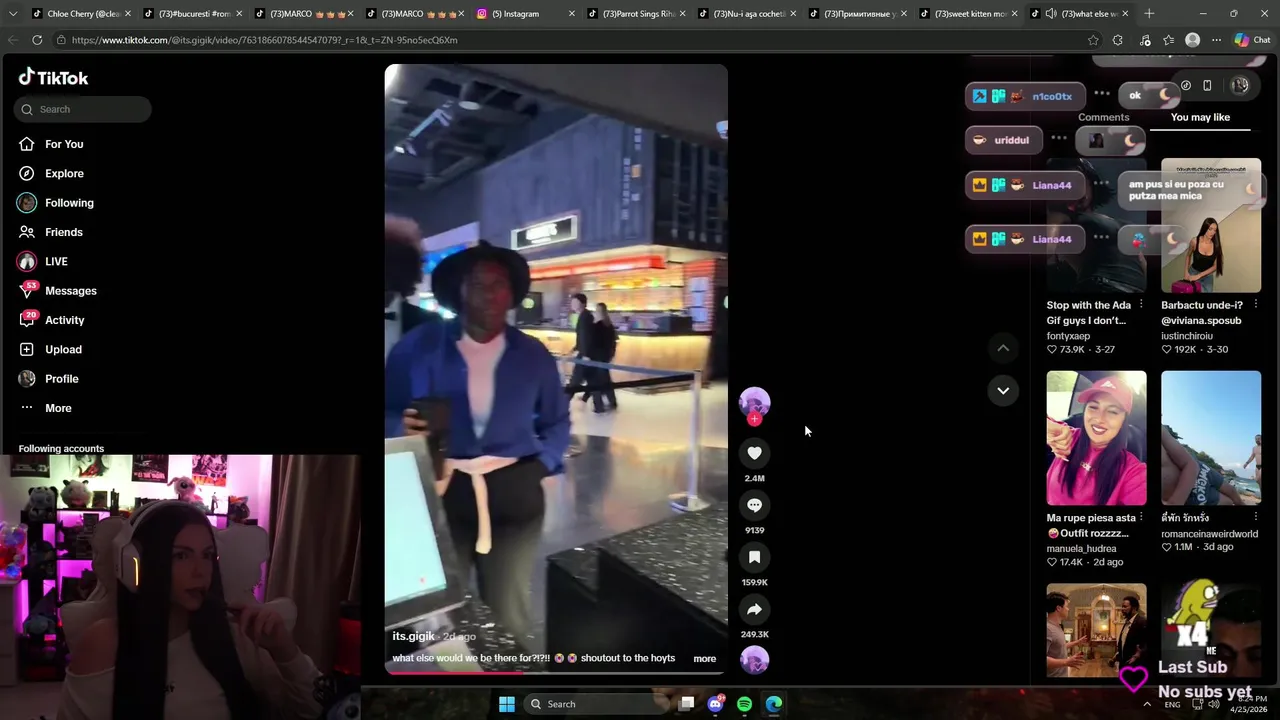
Task: Pause the playing video
Action: (x=556, y=369)
